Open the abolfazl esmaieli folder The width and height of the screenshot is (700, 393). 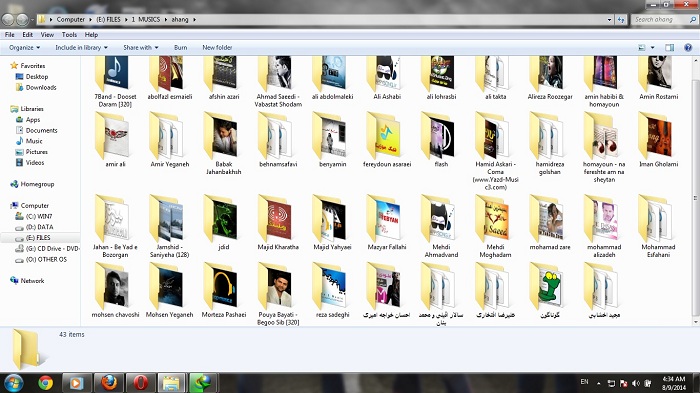[170, 78]
